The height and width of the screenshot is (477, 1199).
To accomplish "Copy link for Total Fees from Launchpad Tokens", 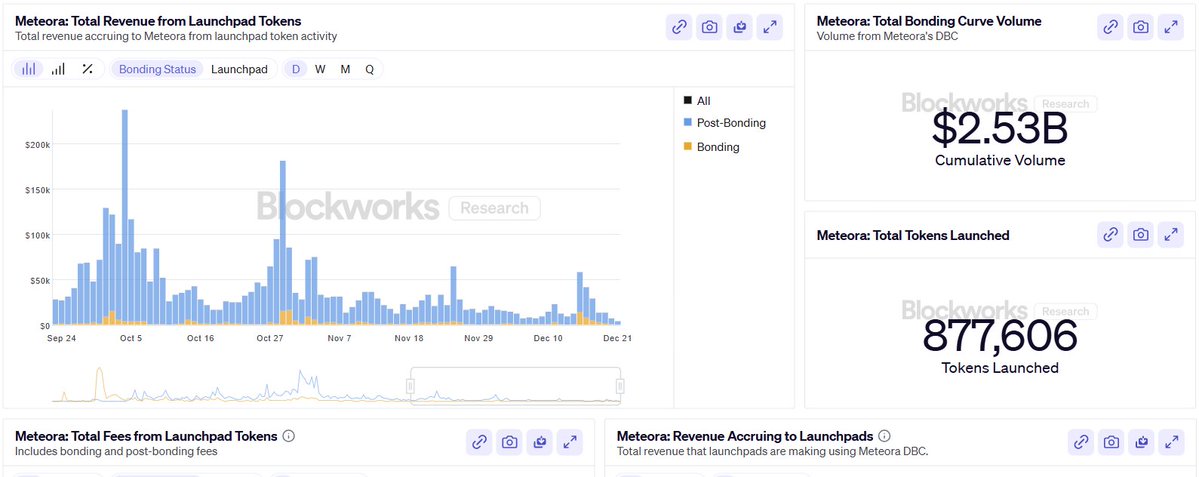I will pos(479,442).
